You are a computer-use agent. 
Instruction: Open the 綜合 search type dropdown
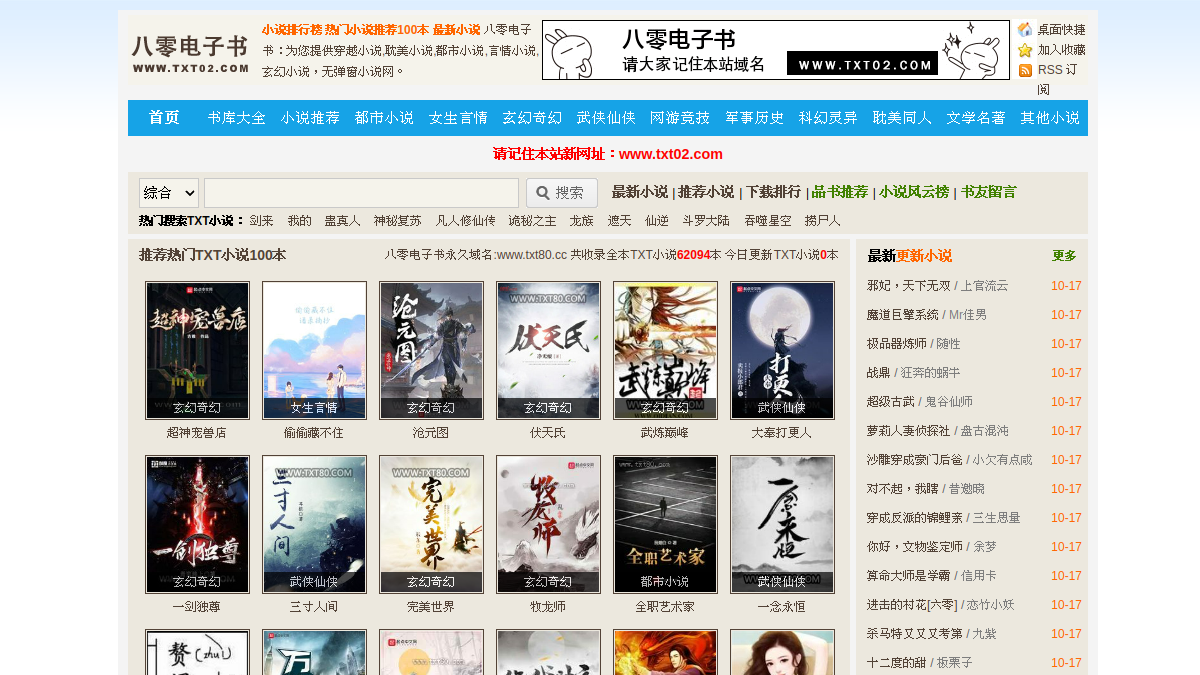pyautogui.click(x=169, y=193)
